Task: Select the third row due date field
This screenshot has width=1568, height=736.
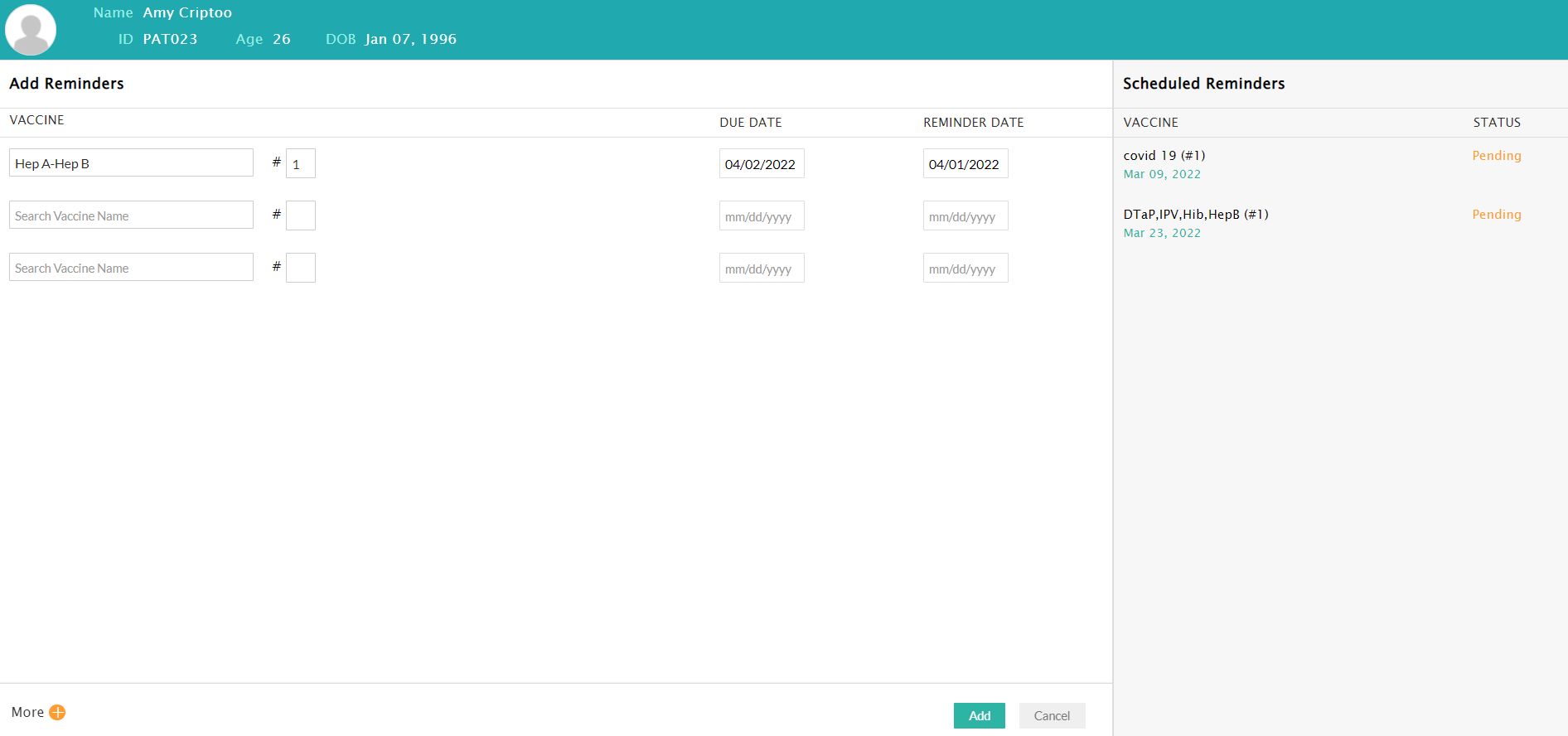Action: pos(761,269)
